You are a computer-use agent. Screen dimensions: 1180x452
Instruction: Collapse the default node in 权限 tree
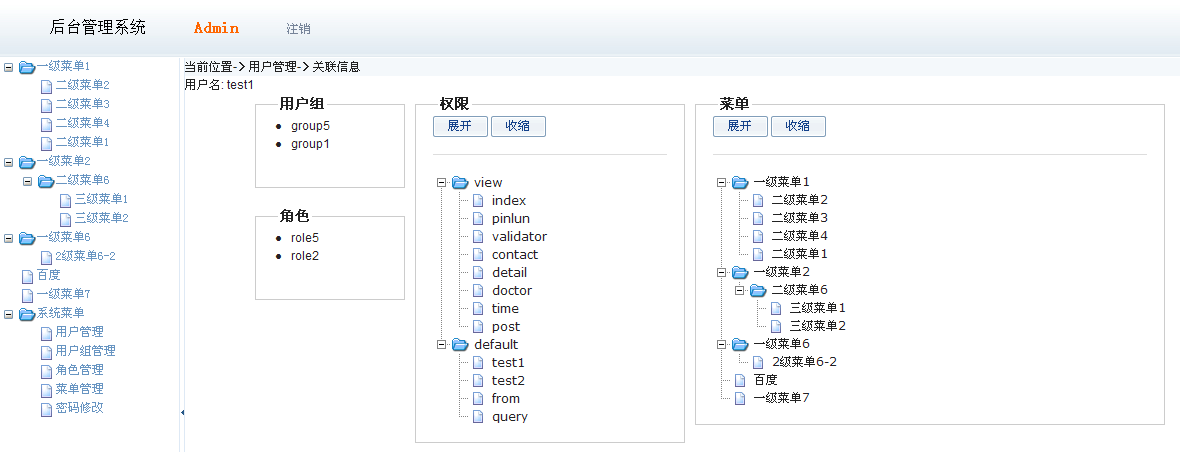tap(441, 345)
